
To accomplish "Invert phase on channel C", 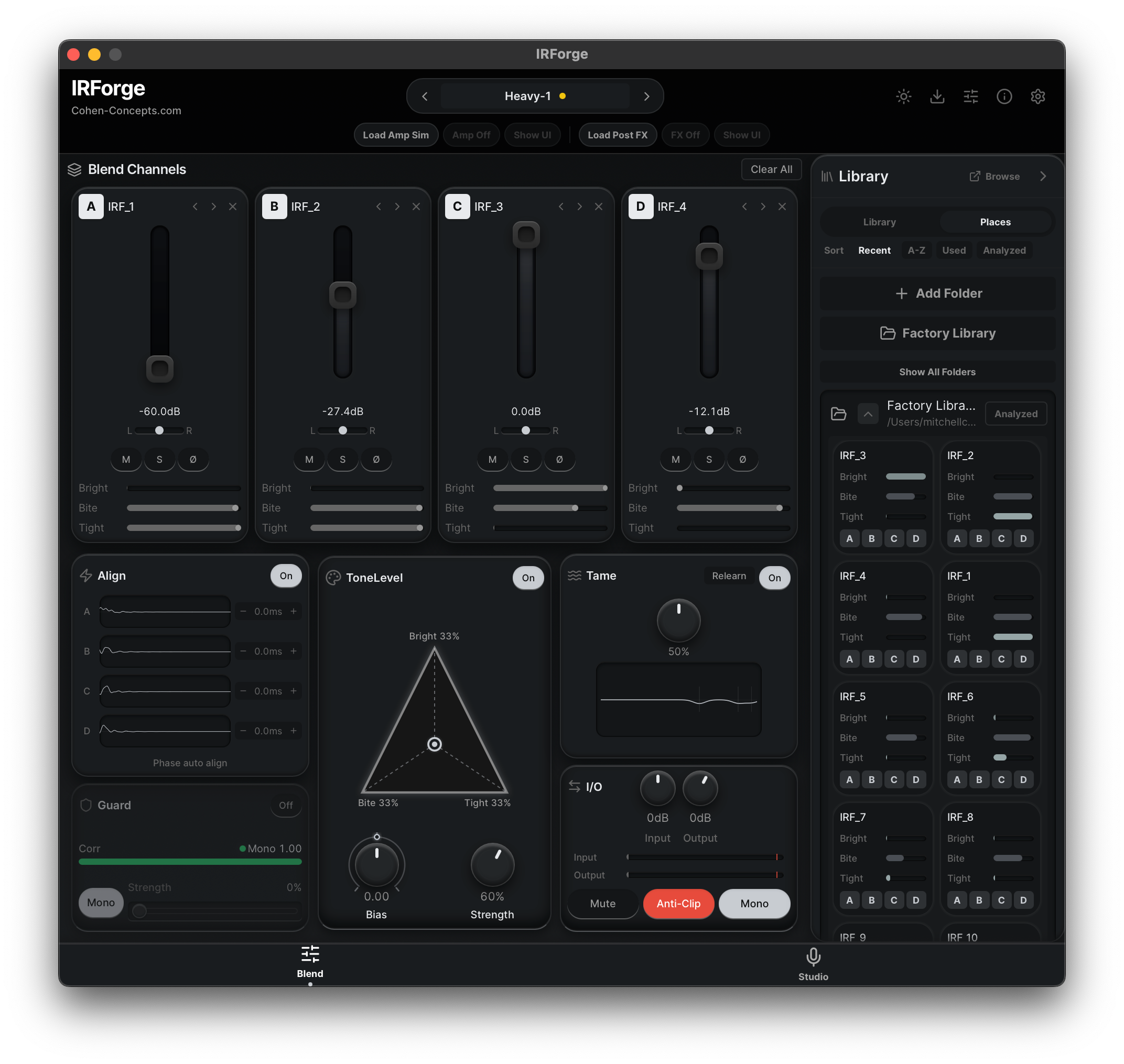I will 559,459.
